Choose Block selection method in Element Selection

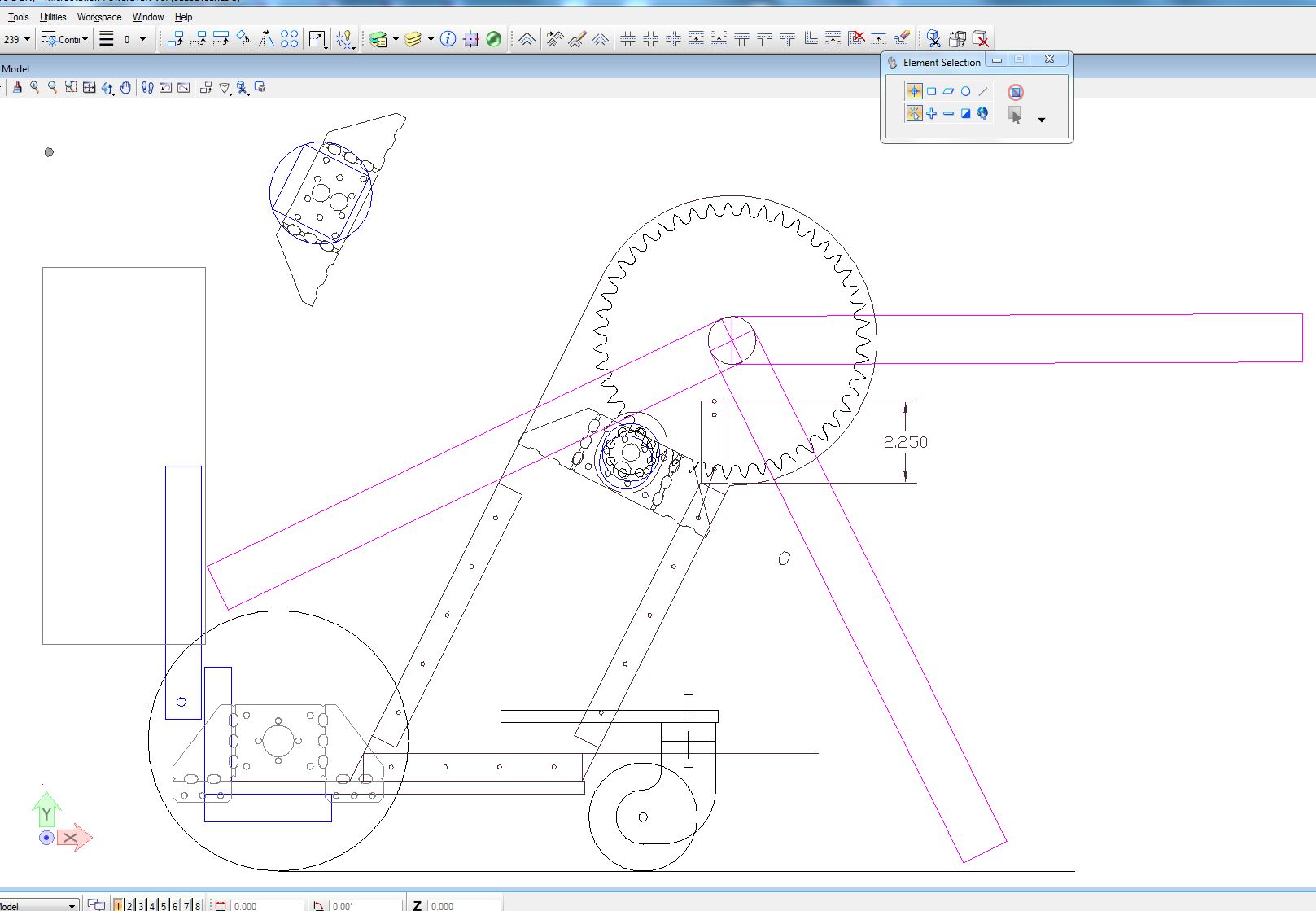pos(932,91)
